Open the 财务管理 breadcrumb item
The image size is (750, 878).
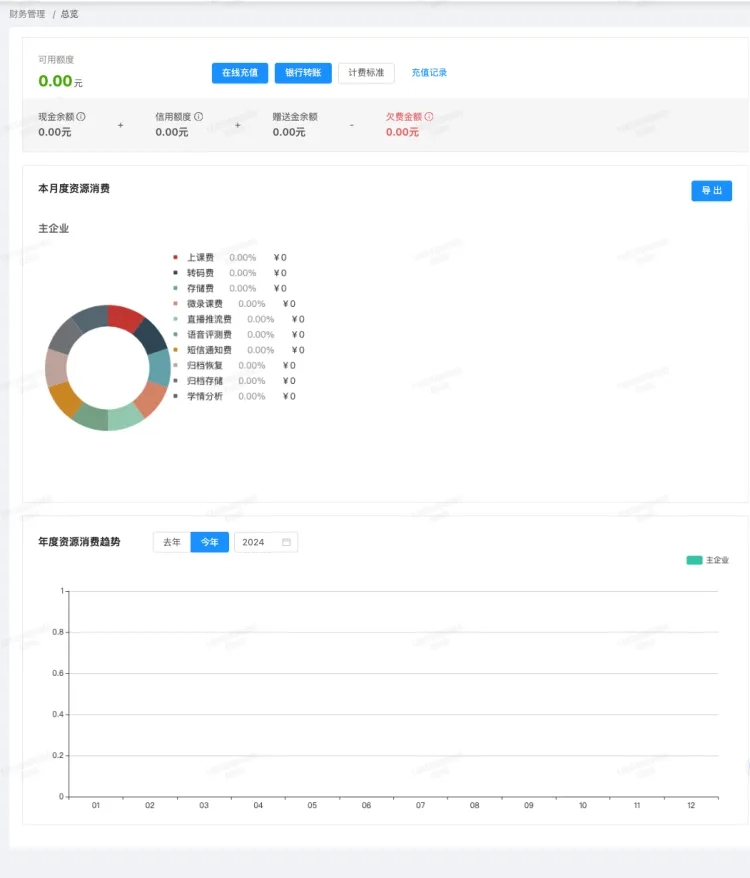(x=27, y=14)
